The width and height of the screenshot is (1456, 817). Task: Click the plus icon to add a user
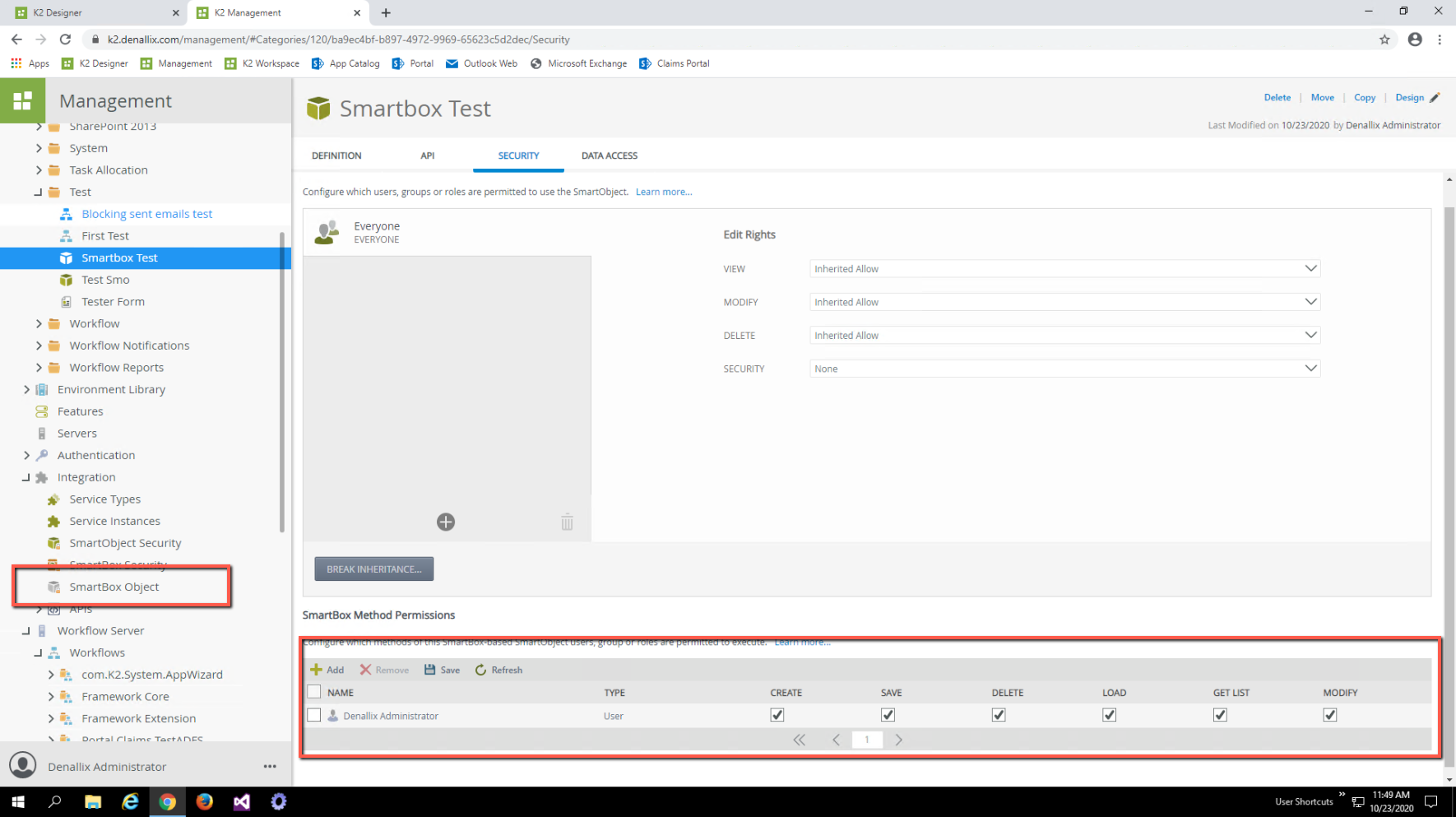click(x=446, y=522)
